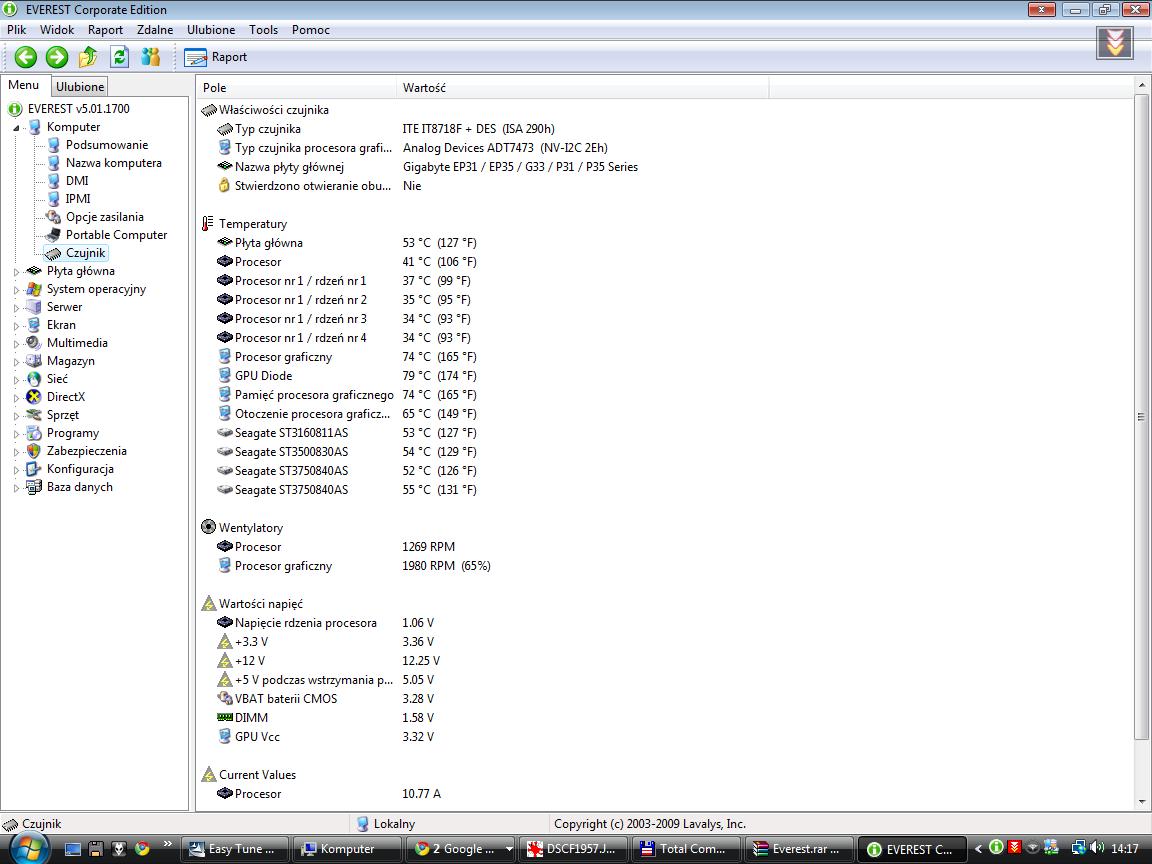
Task: Click the Up level arrow toolbar icon
Action: (88, 57)
